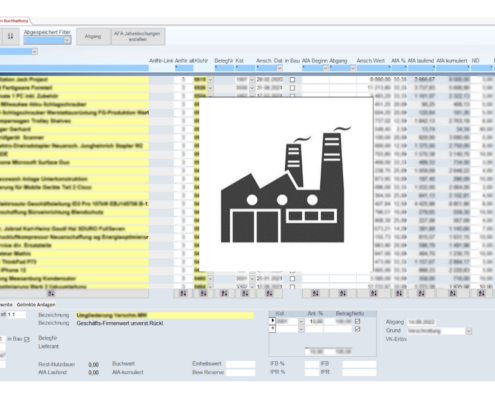Click the Ansch.Wert filter field

click(x=374, y=68)
